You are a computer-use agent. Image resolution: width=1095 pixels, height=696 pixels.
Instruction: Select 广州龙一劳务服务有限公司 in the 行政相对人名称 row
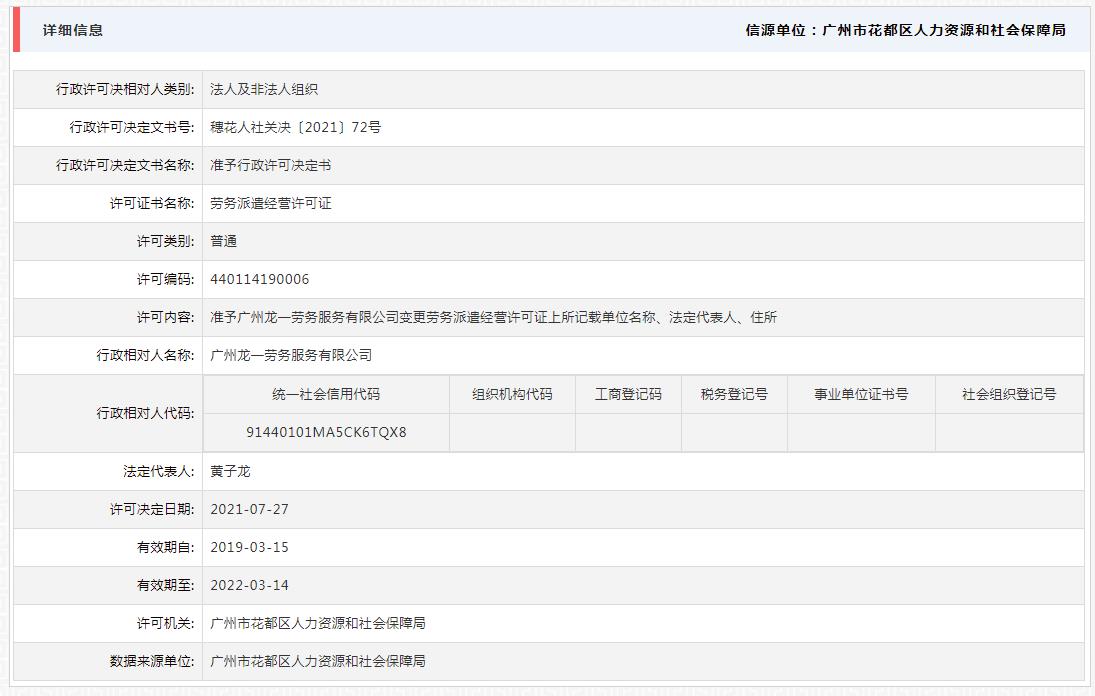pos(291,355)
